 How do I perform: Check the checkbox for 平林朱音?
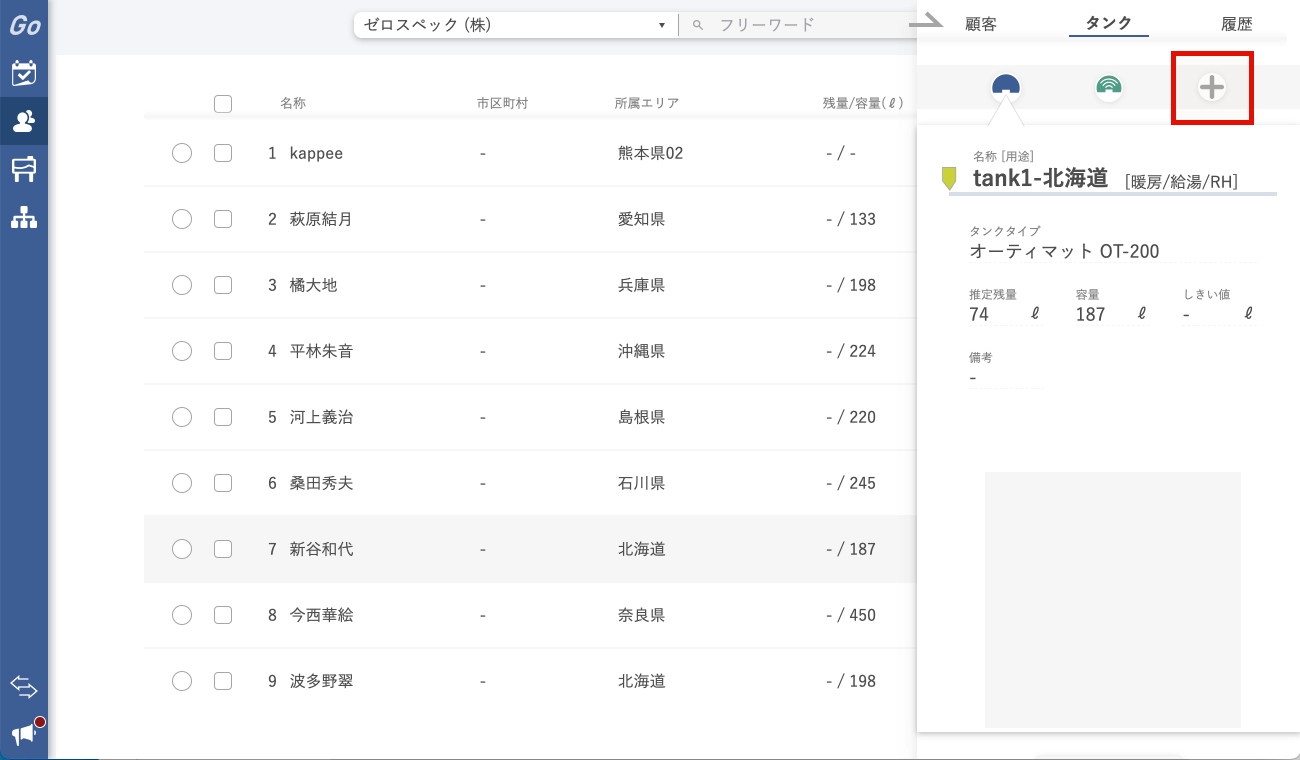tap(223, 351)
